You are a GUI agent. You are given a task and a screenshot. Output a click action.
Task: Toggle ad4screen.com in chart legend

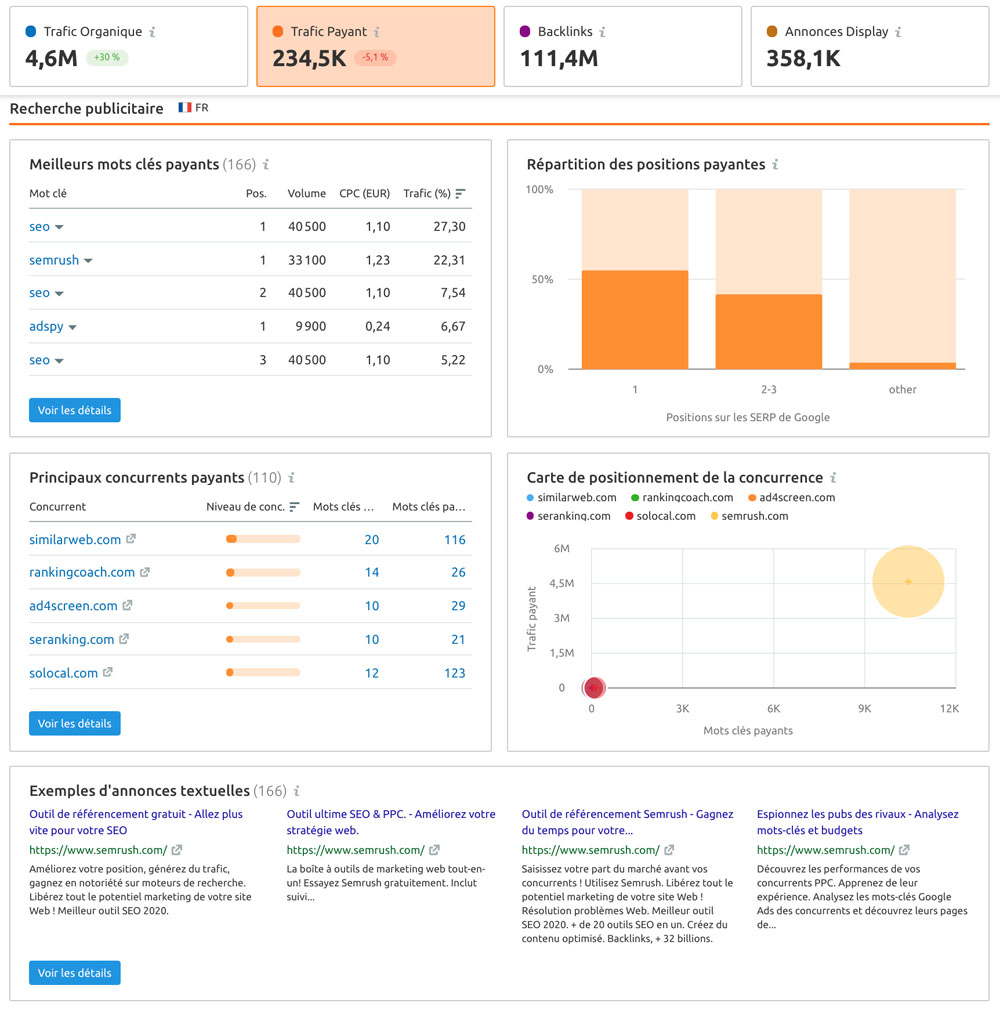pos(792,497)
